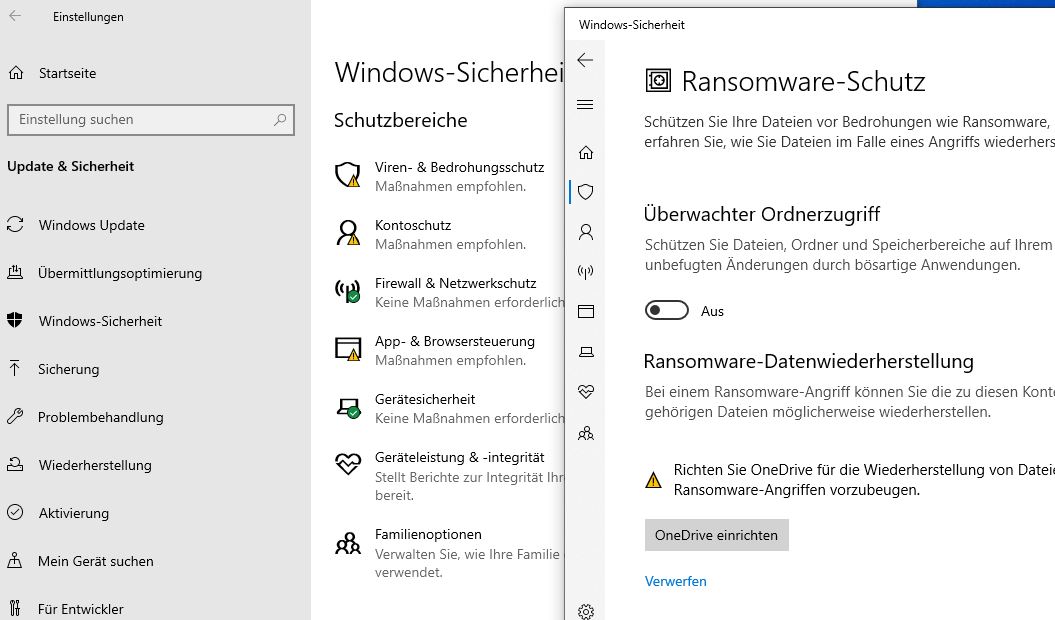Viewport: 1055px width, 620px height.
Task: Click the Für Entwickler tools icon
Action: tap(15, 609)
